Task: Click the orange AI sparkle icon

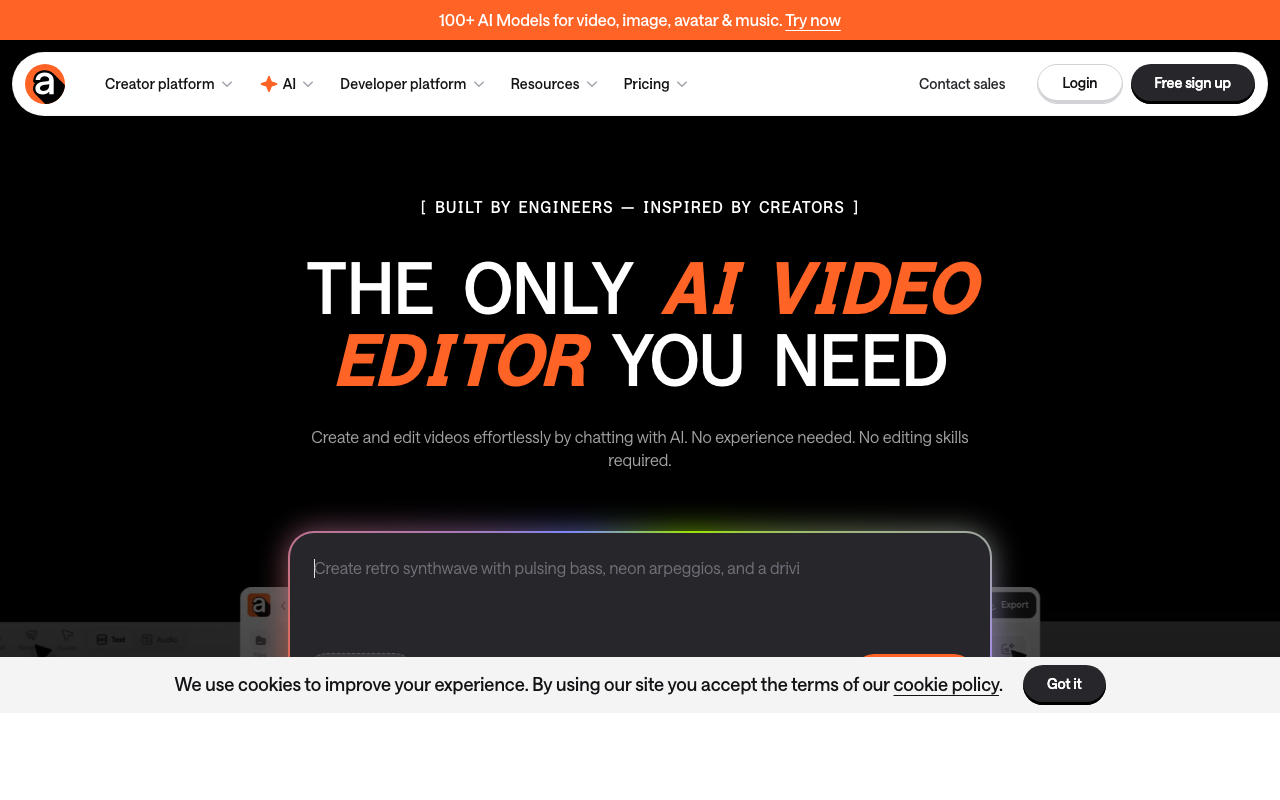Action: tap(268, 84)
